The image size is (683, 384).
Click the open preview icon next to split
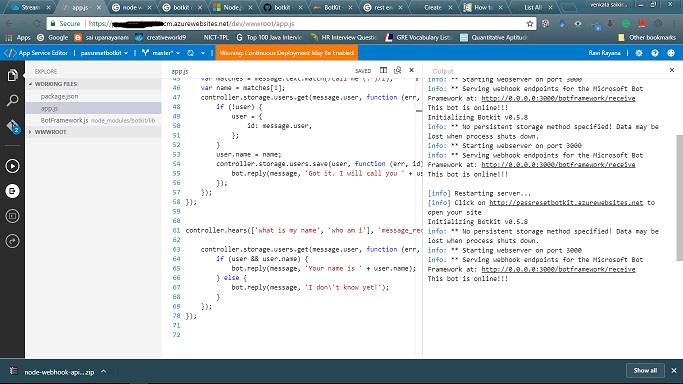(x=397, y=70)
